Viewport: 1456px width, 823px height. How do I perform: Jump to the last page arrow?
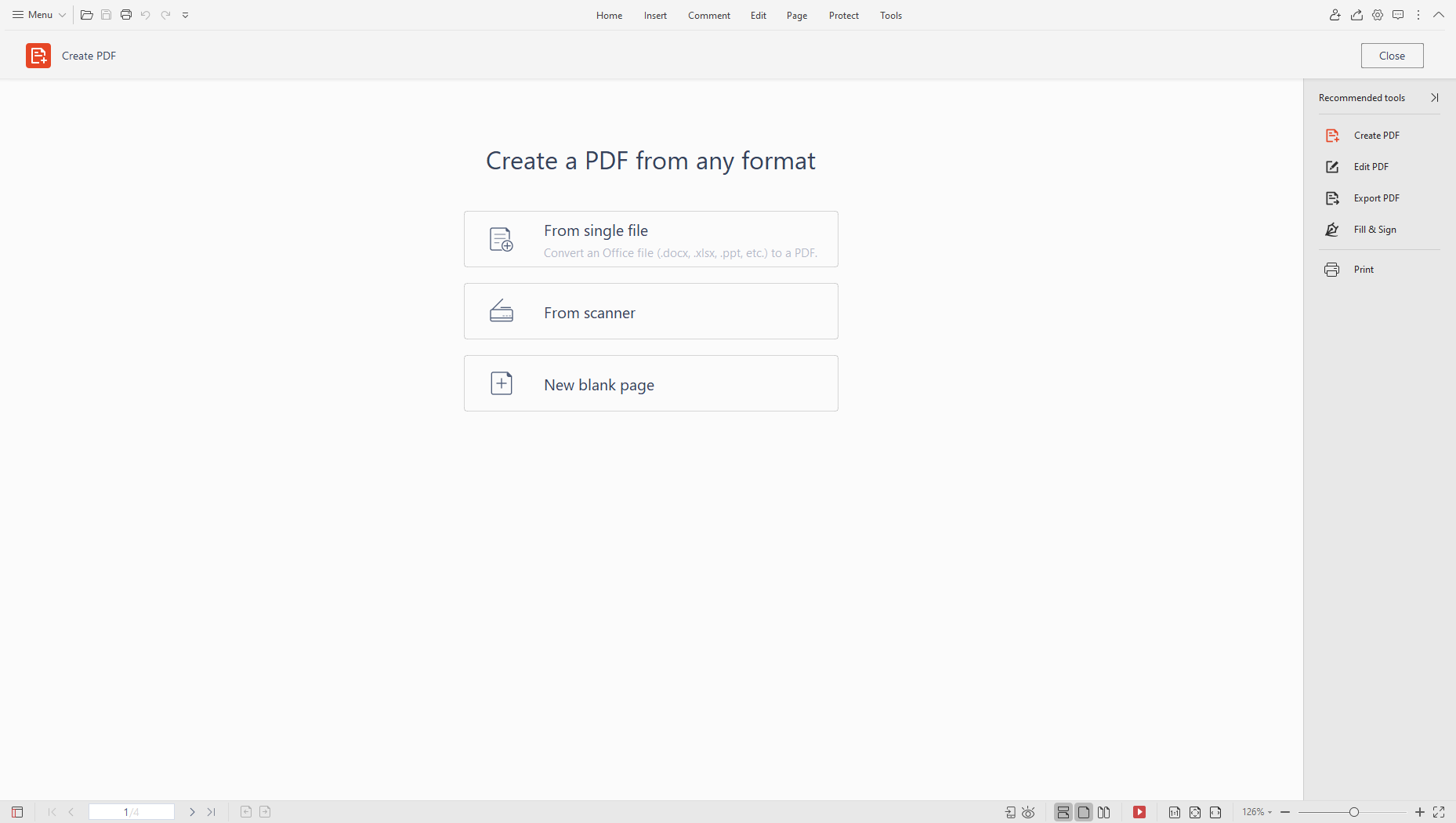click(x=211, y=812)
